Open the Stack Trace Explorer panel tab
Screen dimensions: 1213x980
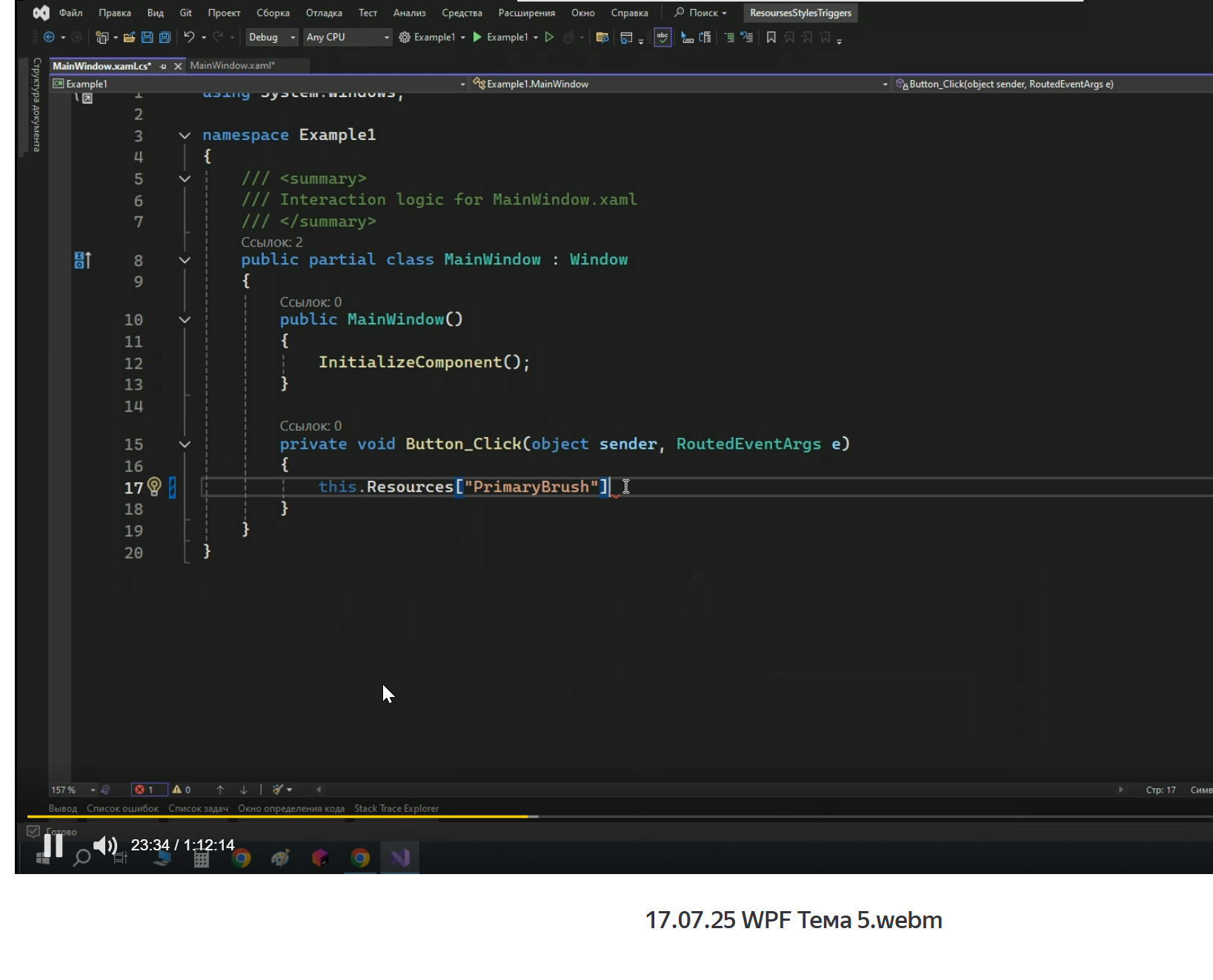coord(396,808)
